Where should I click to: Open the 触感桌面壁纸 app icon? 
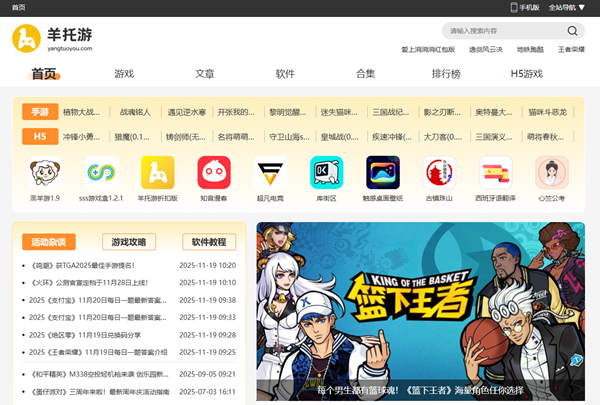[x=382, y=173]
